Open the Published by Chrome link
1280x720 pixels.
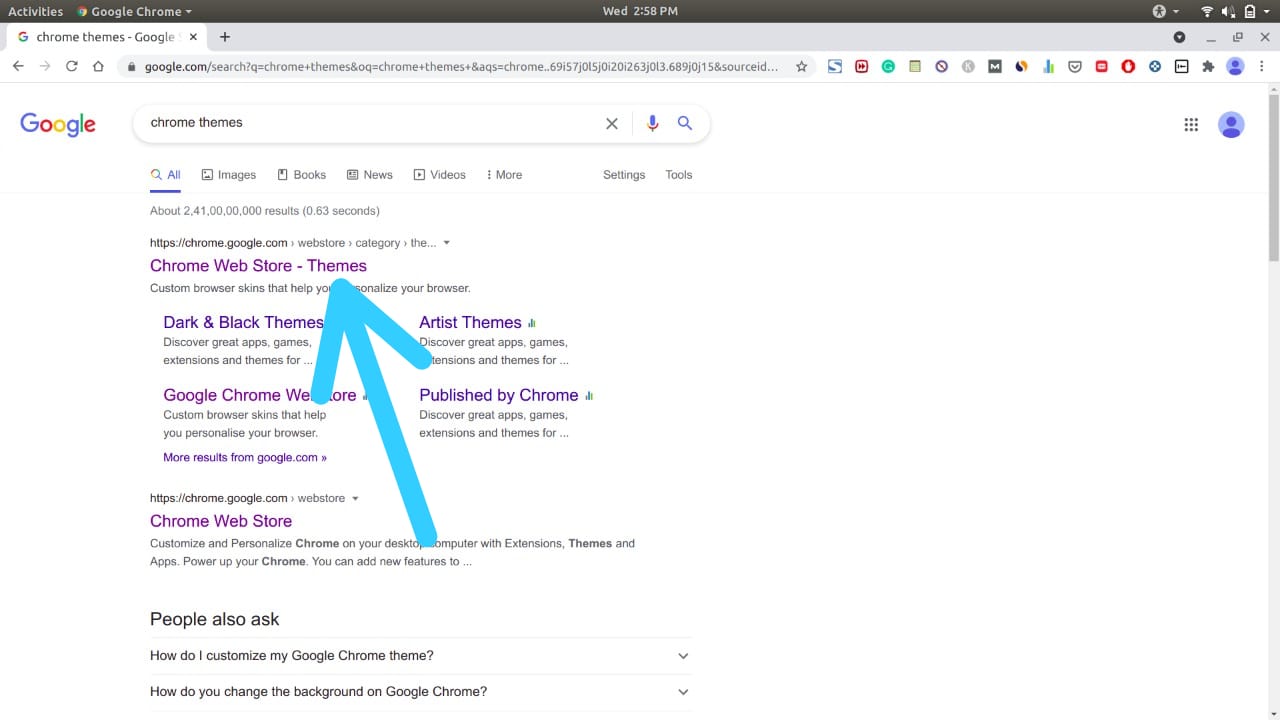point(498,395)
